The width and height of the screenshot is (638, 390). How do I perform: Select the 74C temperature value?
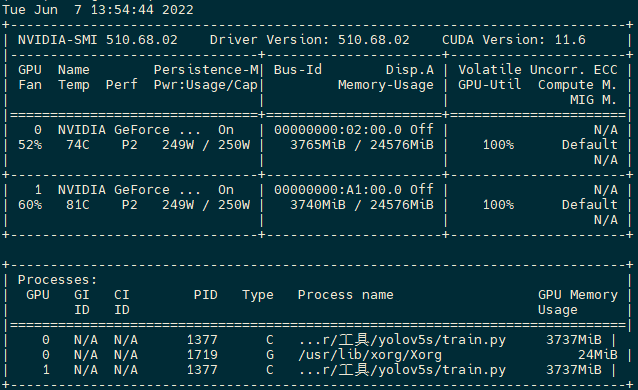[78, 145]
